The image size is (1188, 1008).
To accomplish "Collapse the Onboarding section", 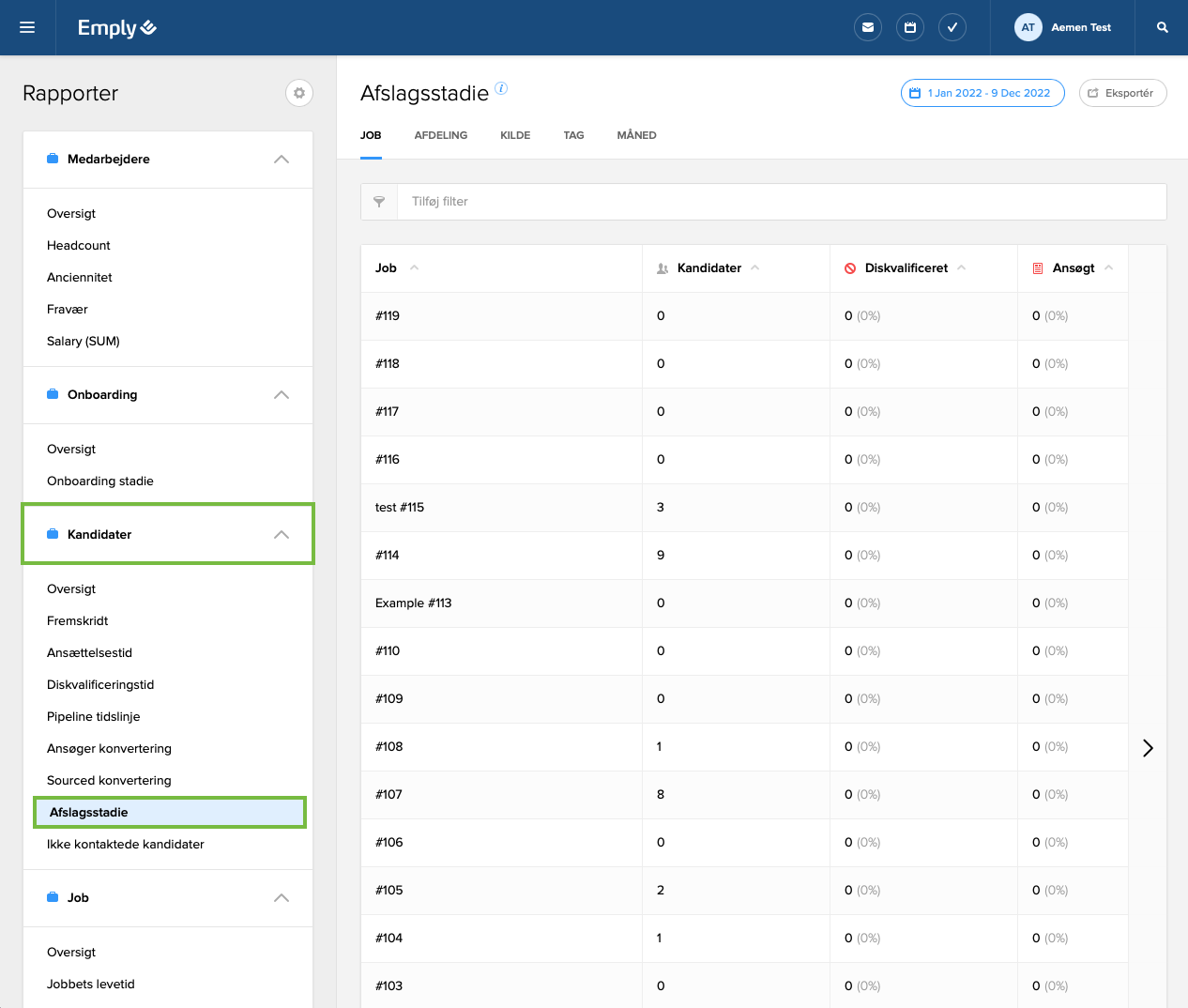I will click(281, 395).
